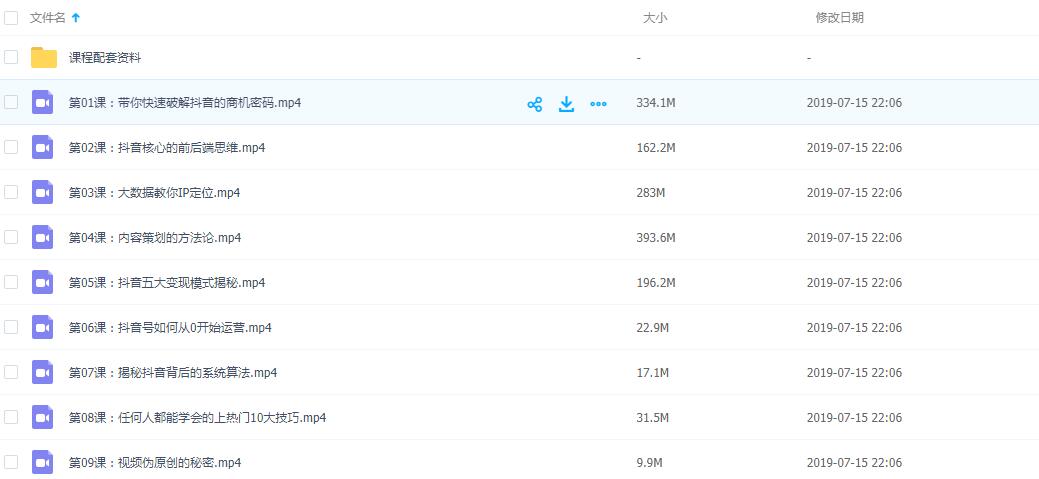Toggle the sort arrow beside 文件名
This screenshot has width=1039, height=479.
coord(77,18)
